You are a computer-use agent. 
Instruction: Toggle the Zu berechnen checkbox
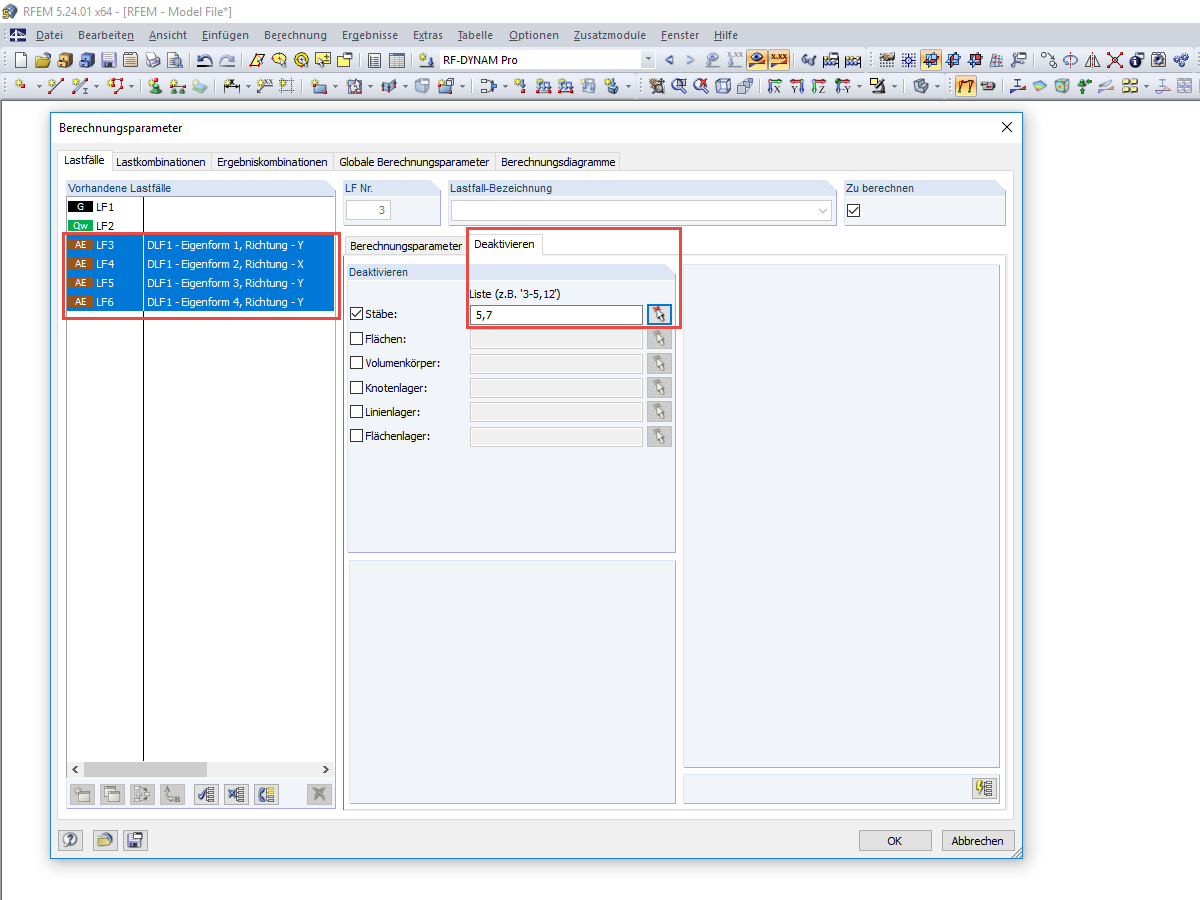tap(854, 210)
